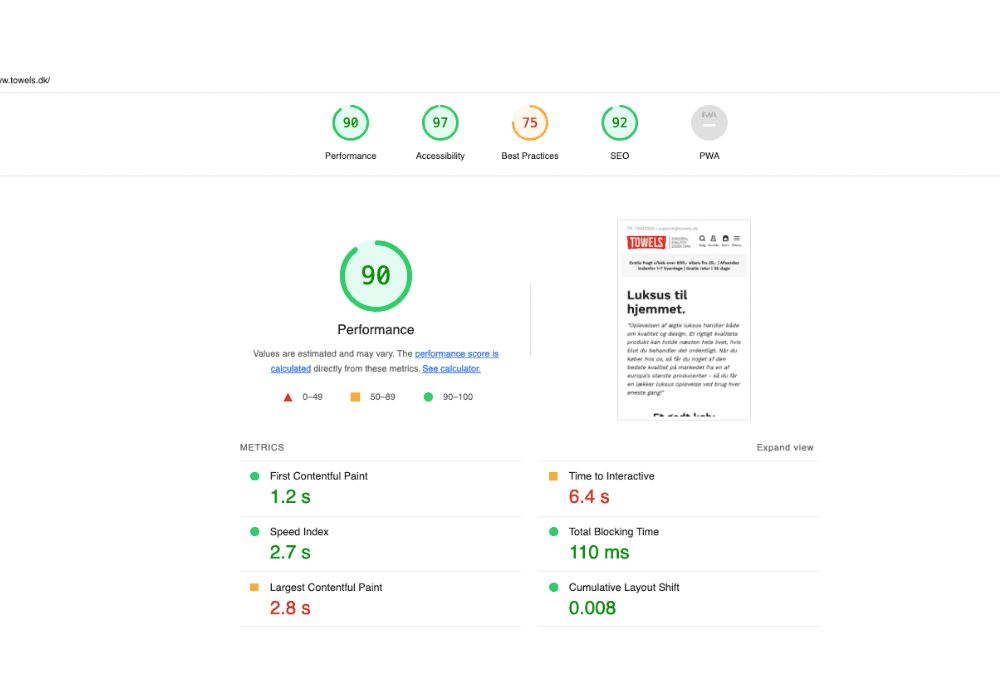This screenshot has height=700, width=1000.
Task: Click the Towels.dk page screenshot preview
Action: point(683,319)
